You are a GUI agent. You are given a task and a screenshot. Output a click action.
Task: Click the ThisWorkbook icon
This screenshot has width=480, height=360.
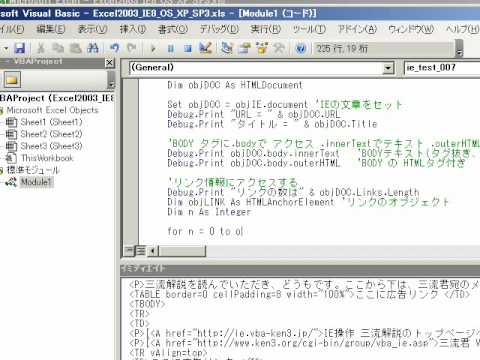click(x=11, y=158)
